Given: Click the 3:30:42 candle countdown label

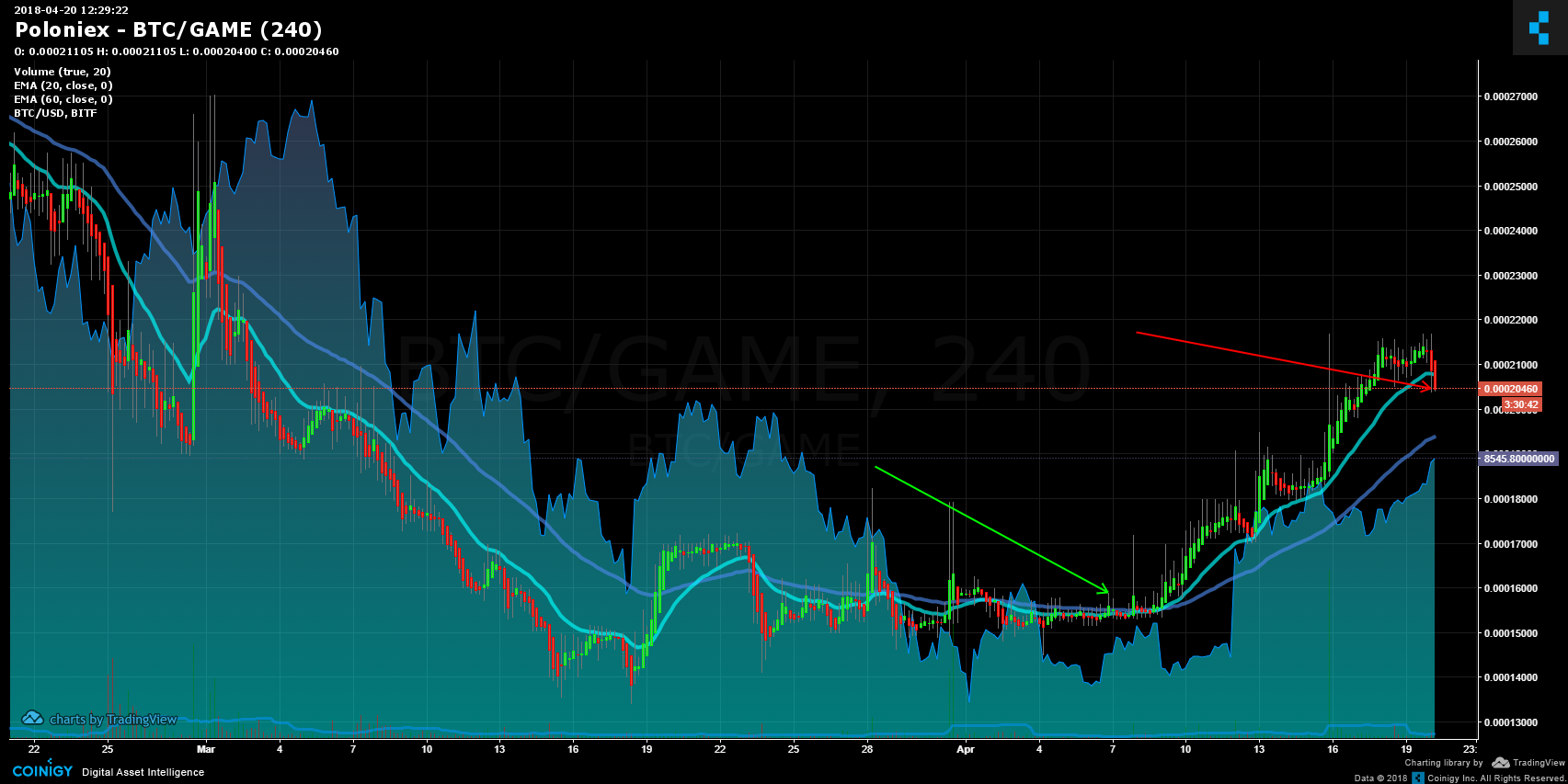Looking at the screenshot, I should click(x=1521, y=404).
